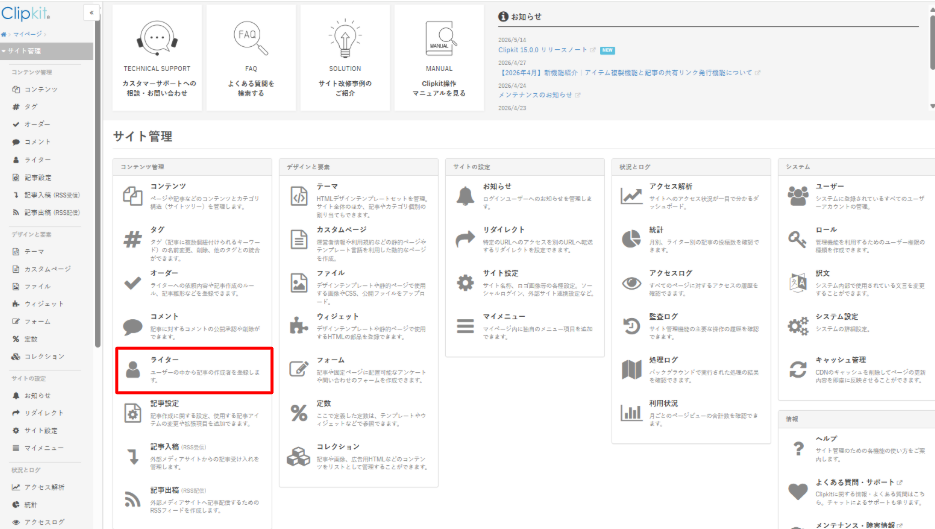Click the テーマ code file icon
This screenshot has width=935, height=529.
pos(299,196)
